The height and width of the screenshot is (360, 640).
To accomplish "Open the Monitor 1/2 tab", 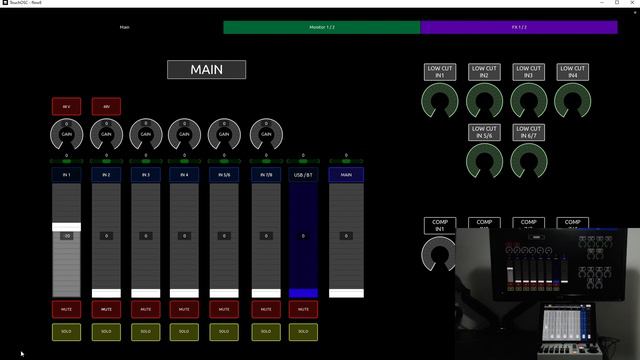I will click(322, 27).
